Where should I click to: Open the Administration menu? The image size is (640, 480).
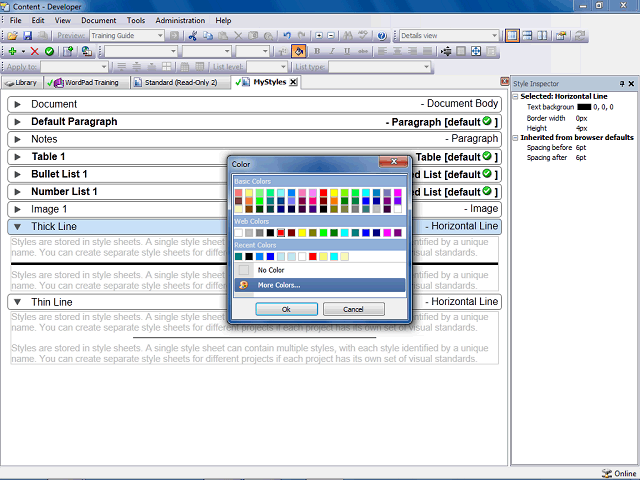tap(180, 20)
